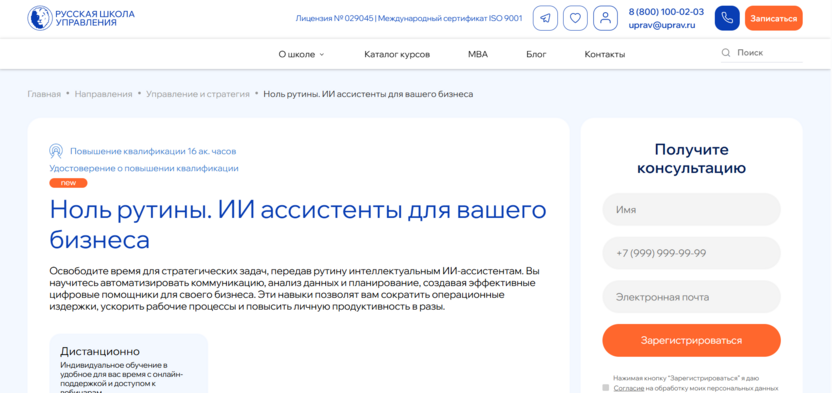Click the Получите консультацию heading
832x393 pixels.
tap(691, 159)
